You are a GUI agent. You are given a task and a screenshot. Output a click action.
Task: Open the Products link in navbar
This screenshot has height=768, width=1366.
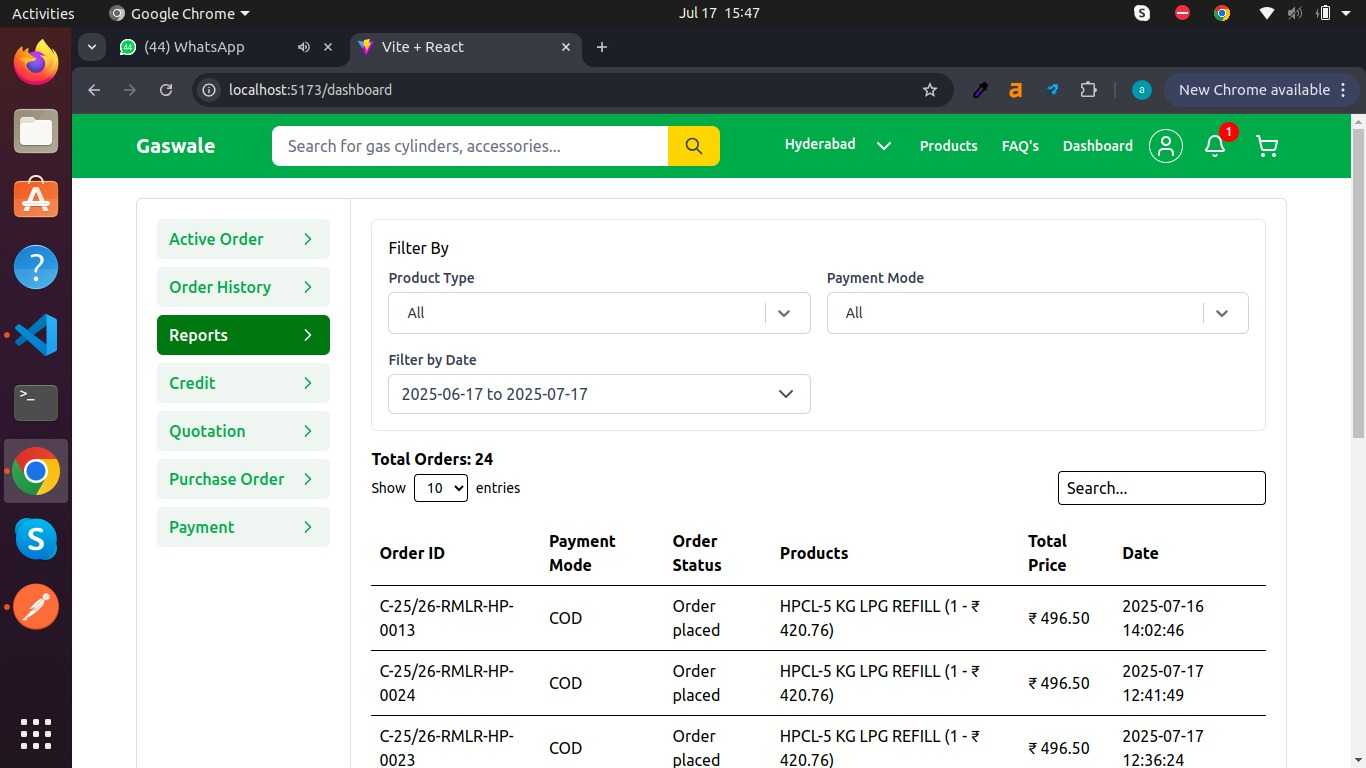948,146
